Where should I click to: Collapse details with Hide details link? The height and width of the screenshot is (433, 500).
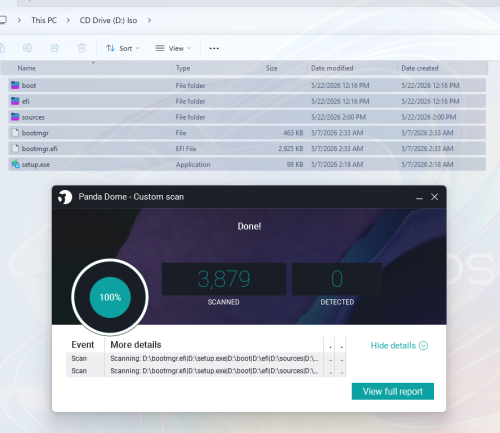point(393,346)
